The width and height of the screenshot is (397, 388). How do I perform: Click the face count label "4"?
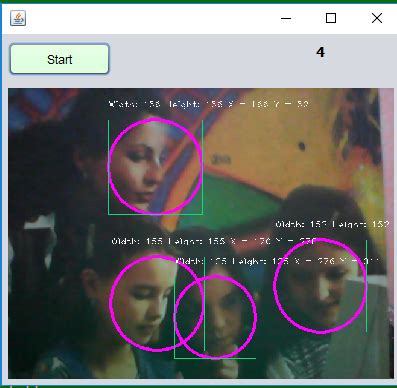320,52
